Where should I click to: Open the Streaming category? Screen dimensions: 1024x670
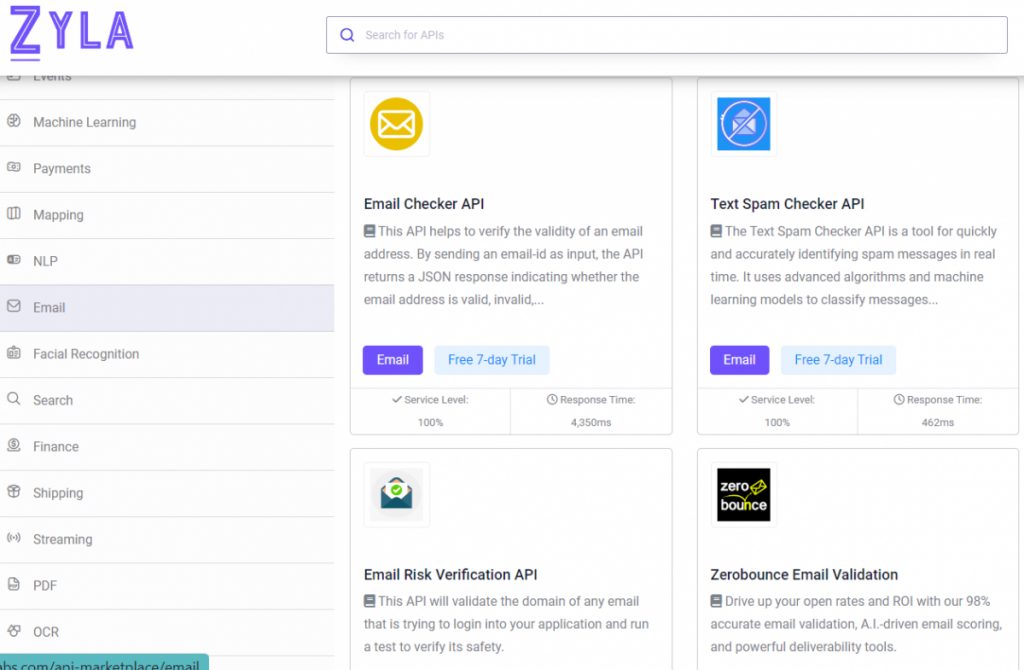tap(167, 539)
